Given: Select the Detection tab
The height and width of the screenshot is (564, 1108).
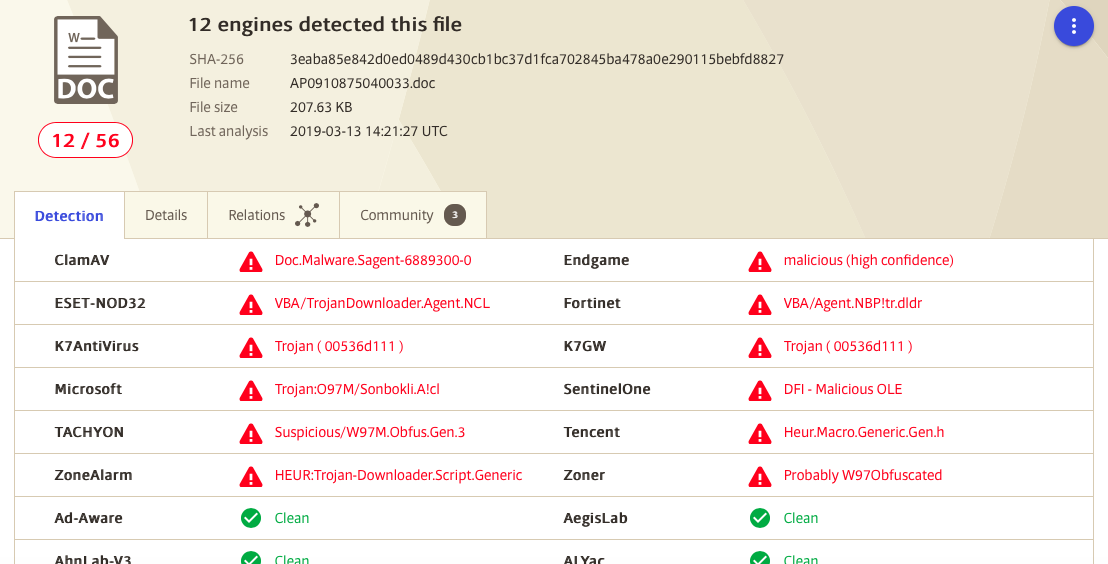Looking at the screenshot, I should 69,216.
